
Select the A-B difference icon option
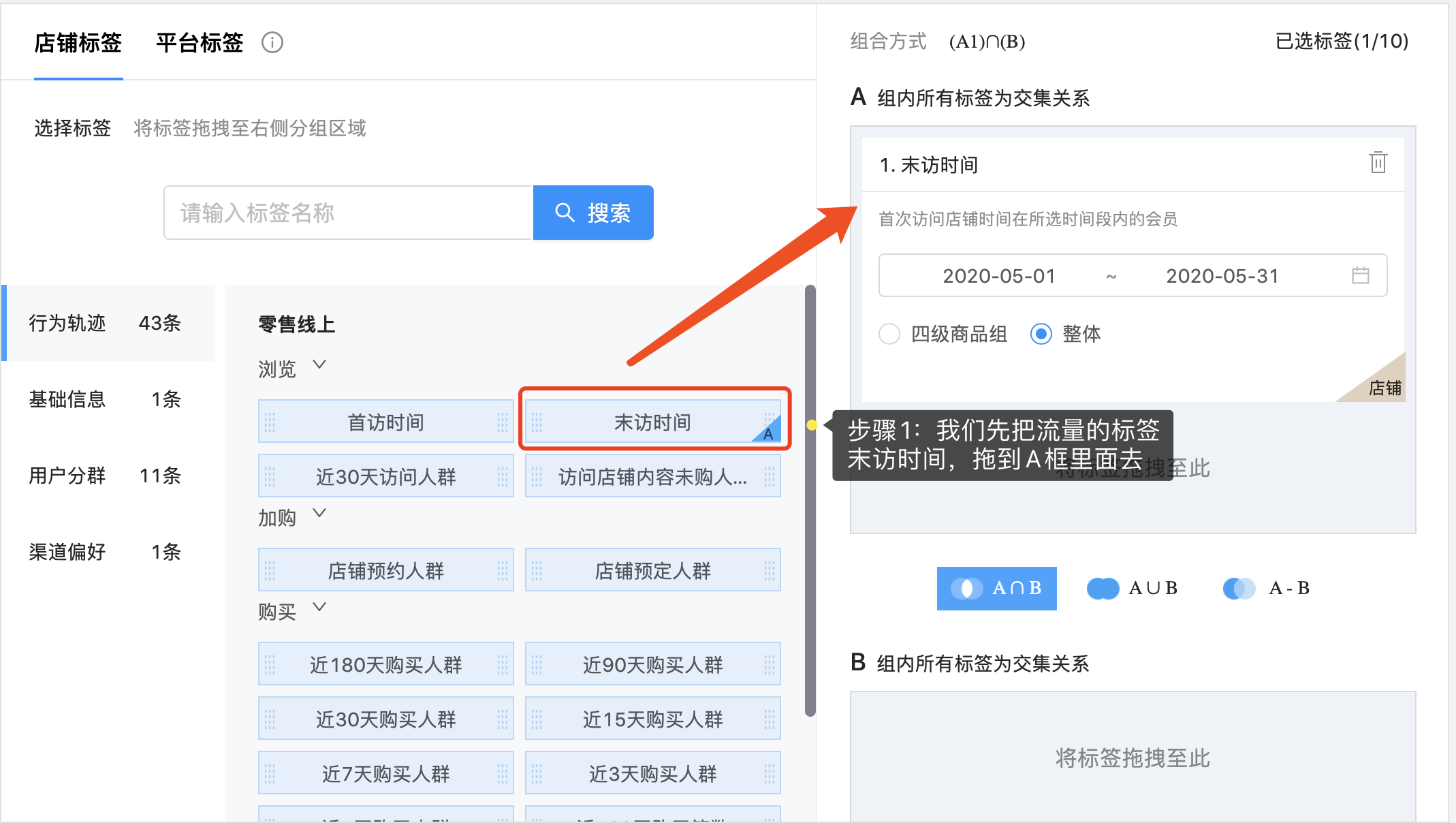(x=1239, y=588)
